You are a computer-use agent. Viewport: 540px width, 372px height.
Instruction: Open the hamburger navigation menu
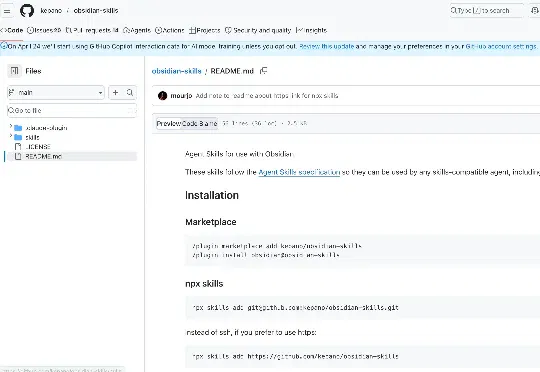click(7, 11)
